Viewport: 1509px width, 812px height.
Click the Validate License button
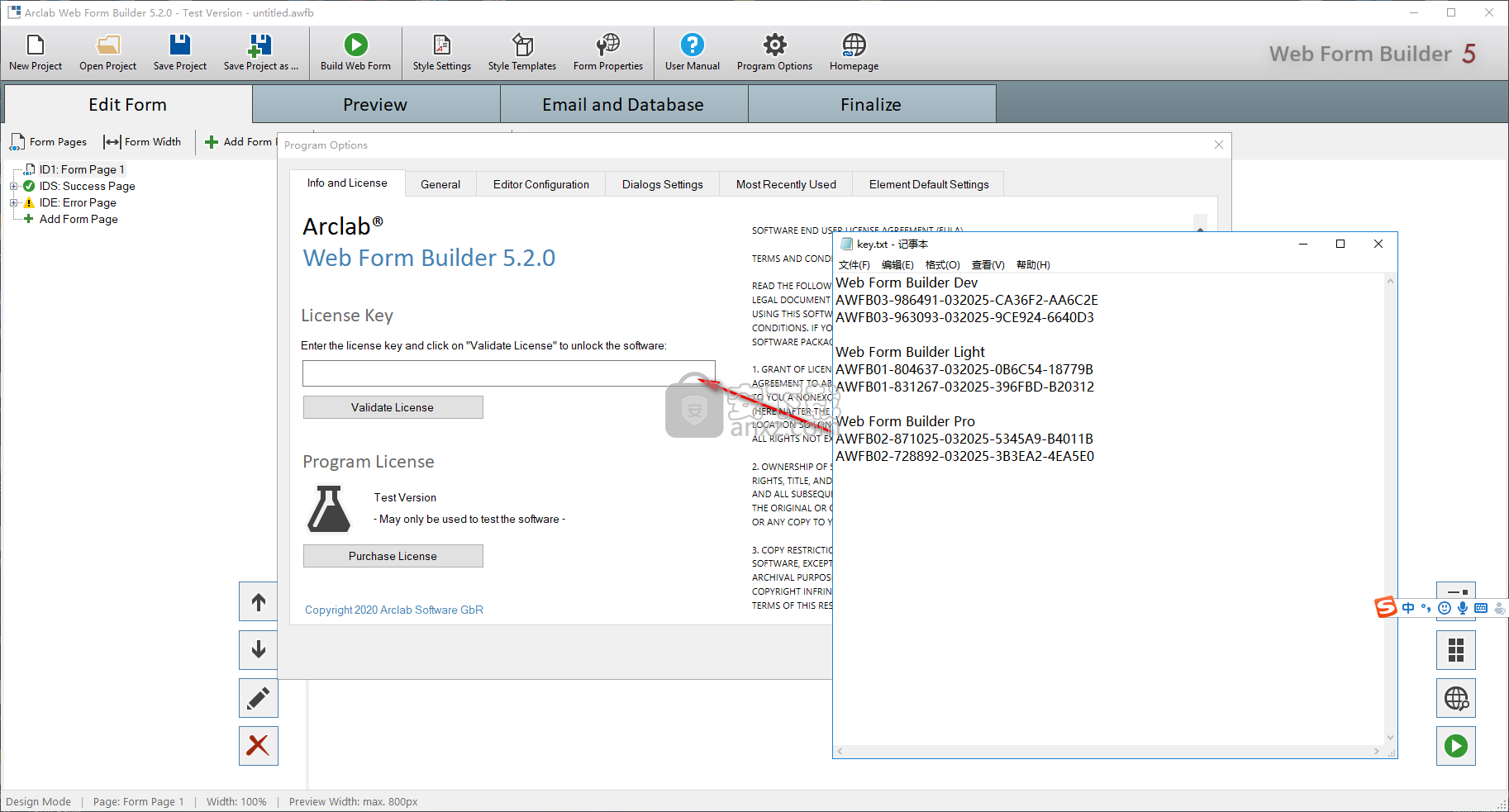pos(393,407)
